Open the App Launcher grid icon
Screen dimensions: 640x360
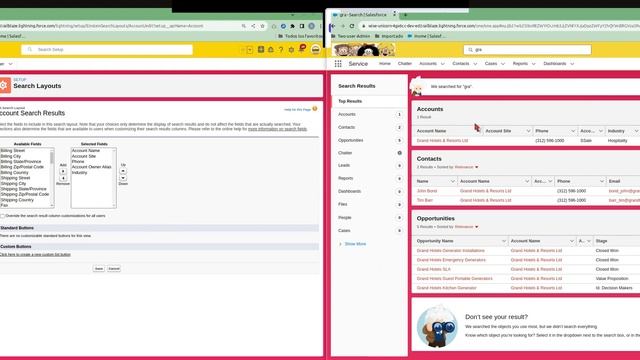coord(338,64)
